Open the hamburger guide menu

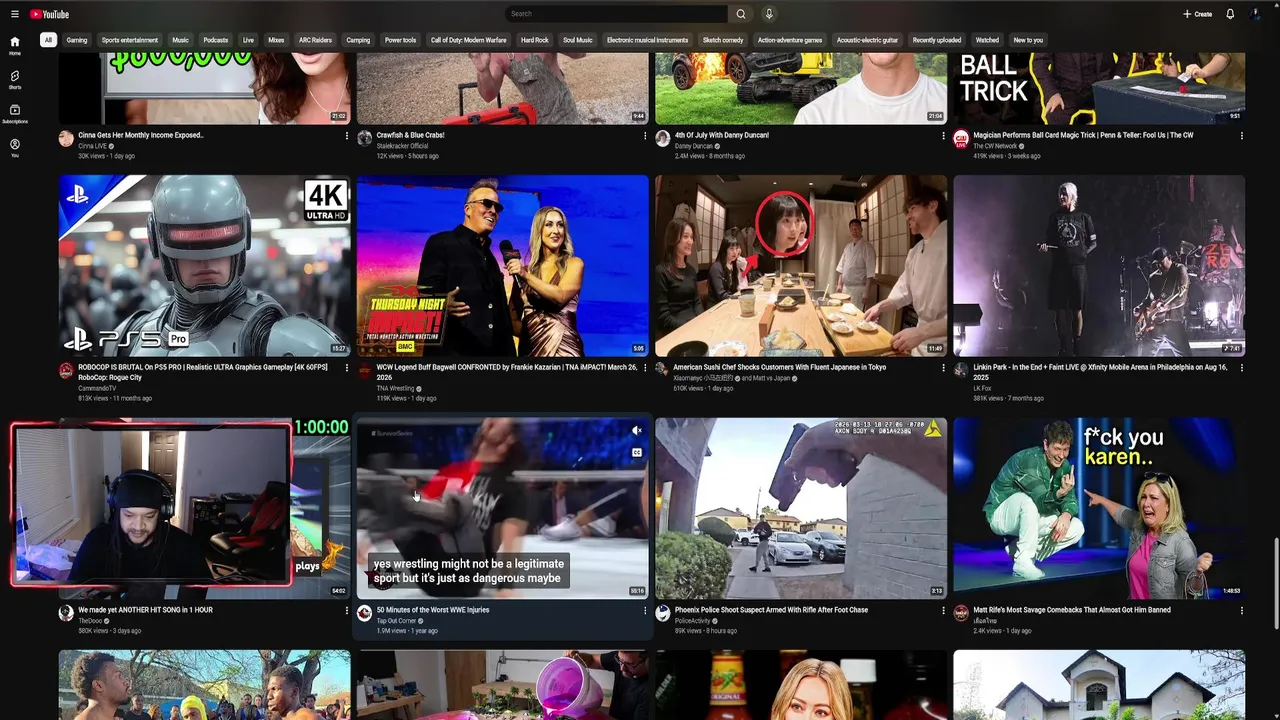pos(14,14)
